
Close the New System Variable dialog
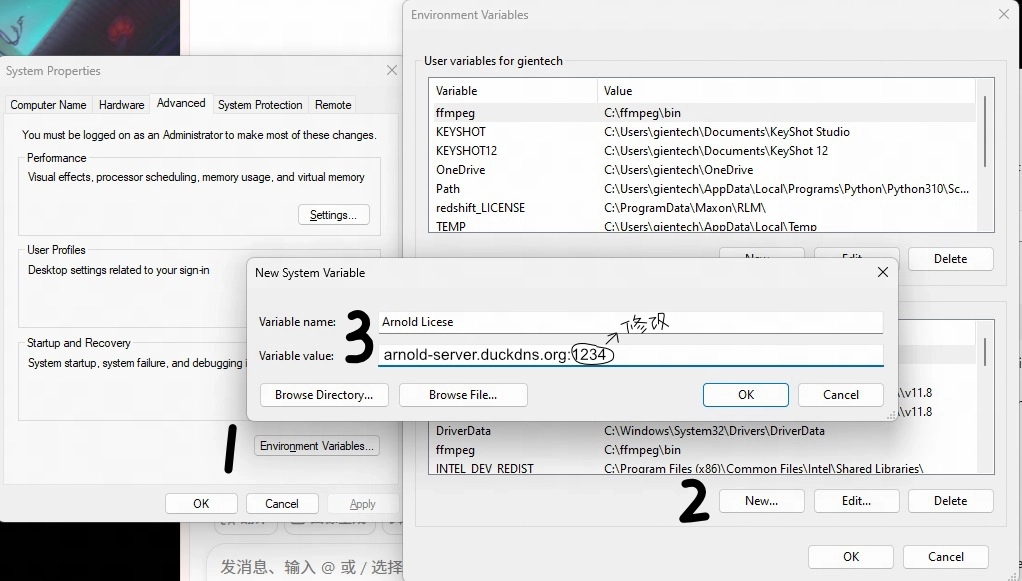point(882,272)
